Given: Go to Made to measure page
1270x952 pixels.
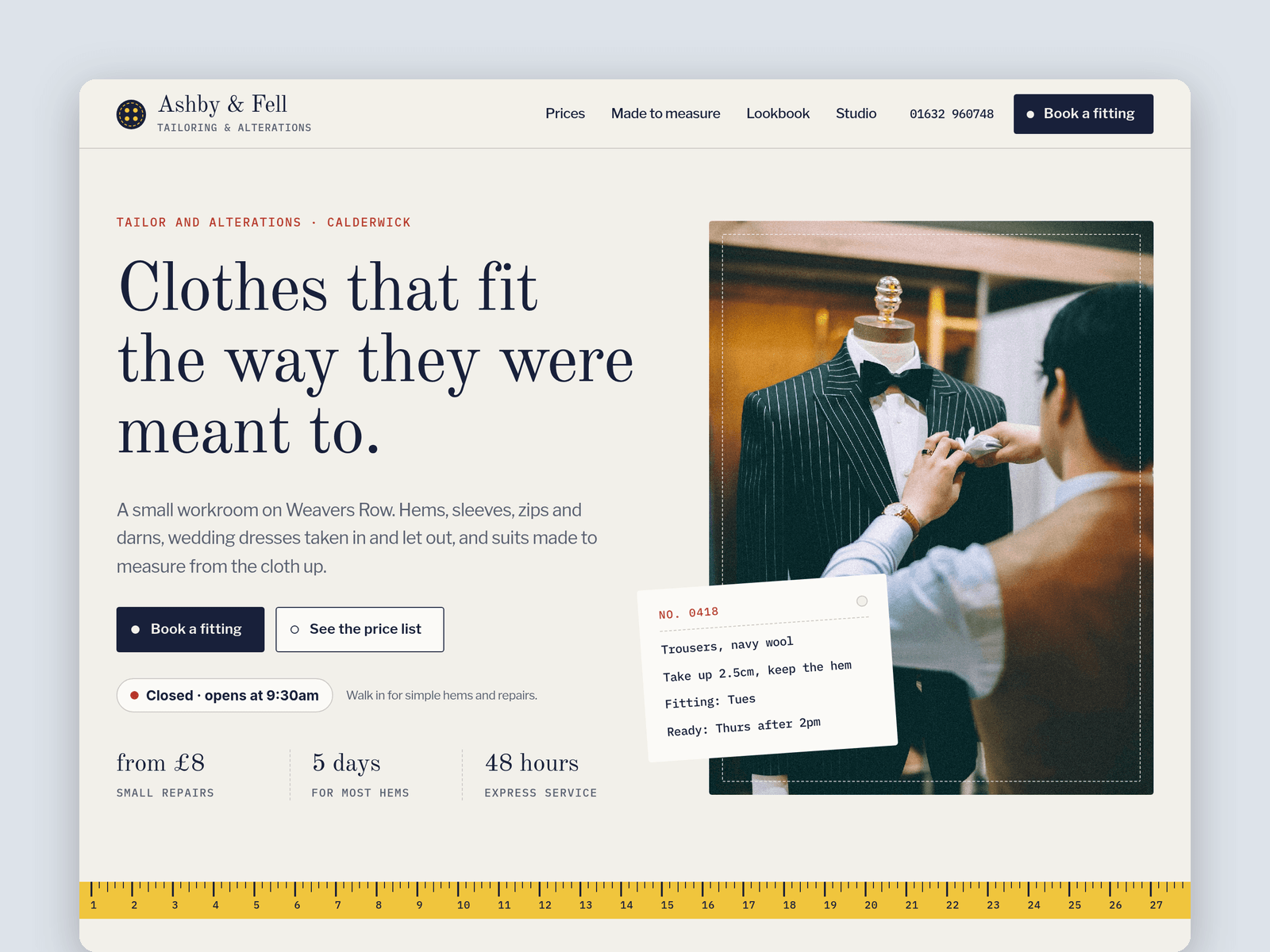Looking at the screenshot, I should tap(665, 113).
